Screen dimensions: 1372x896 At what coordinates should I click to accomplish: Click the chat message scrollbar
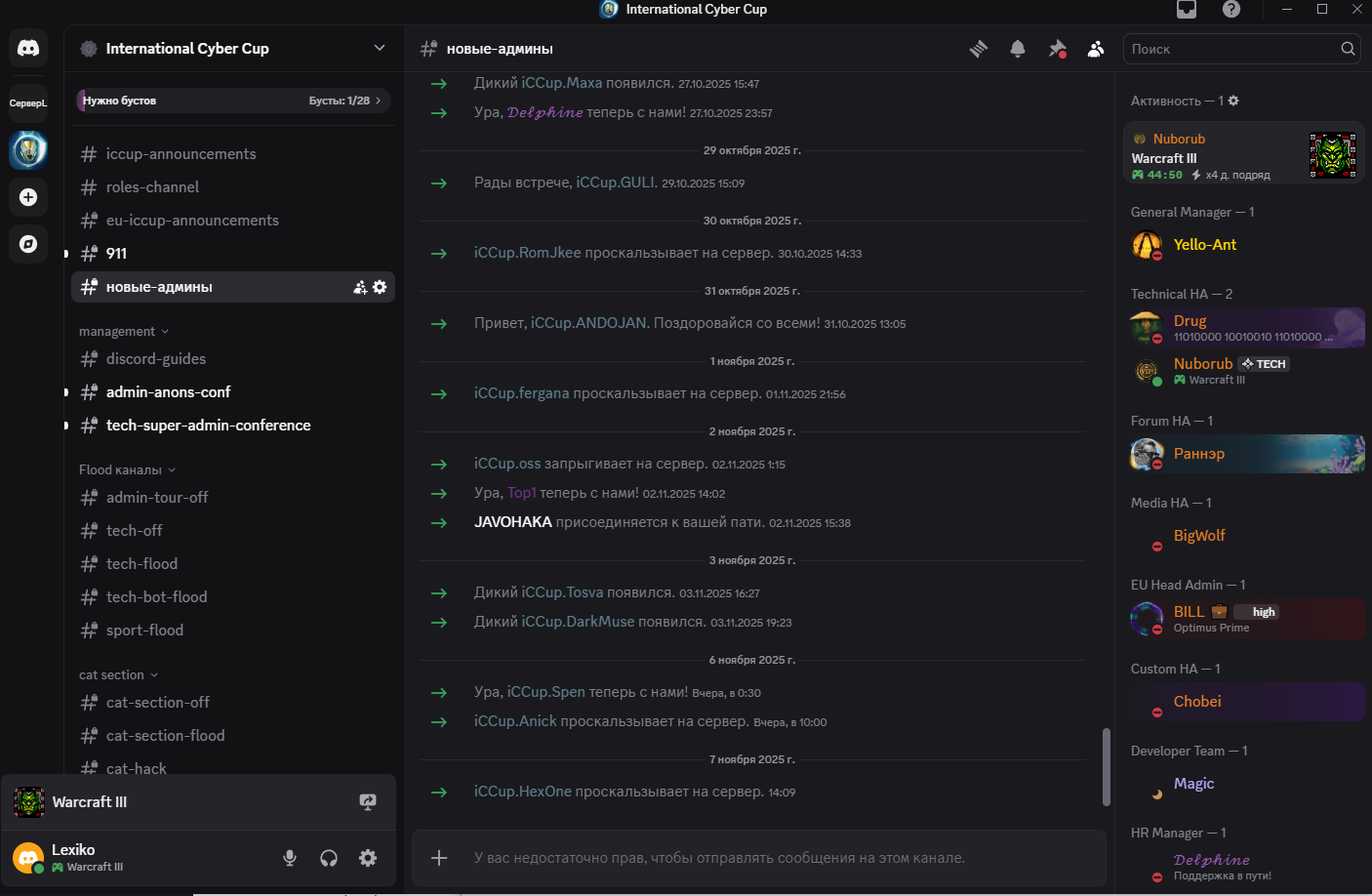(1106, 767)
